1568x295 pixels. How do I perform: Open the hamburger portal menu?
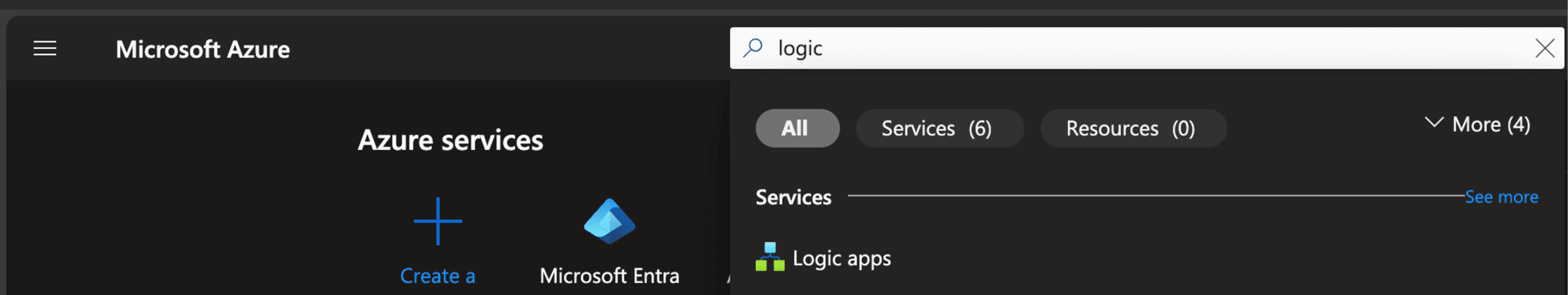click(45, 48)
